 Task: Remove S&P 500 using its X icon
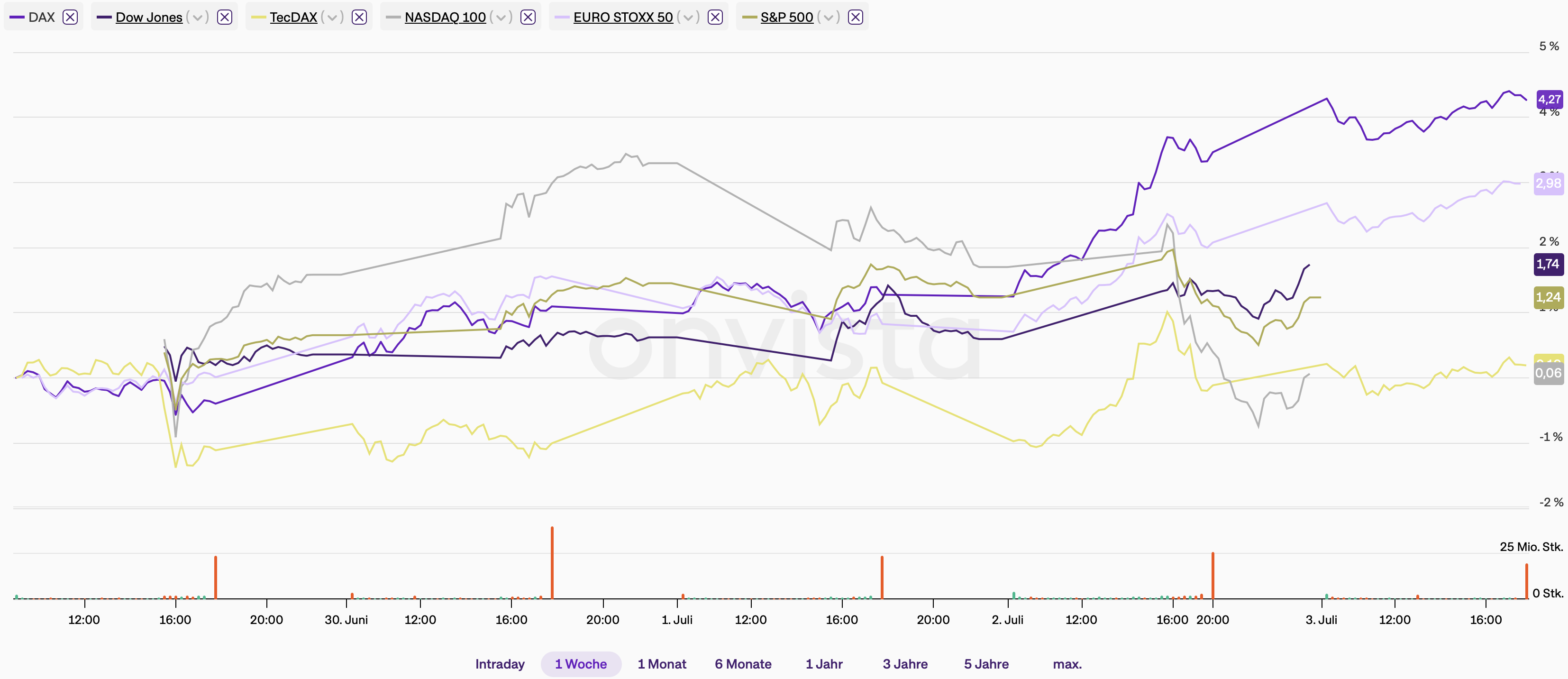click(x=855, y=17)
